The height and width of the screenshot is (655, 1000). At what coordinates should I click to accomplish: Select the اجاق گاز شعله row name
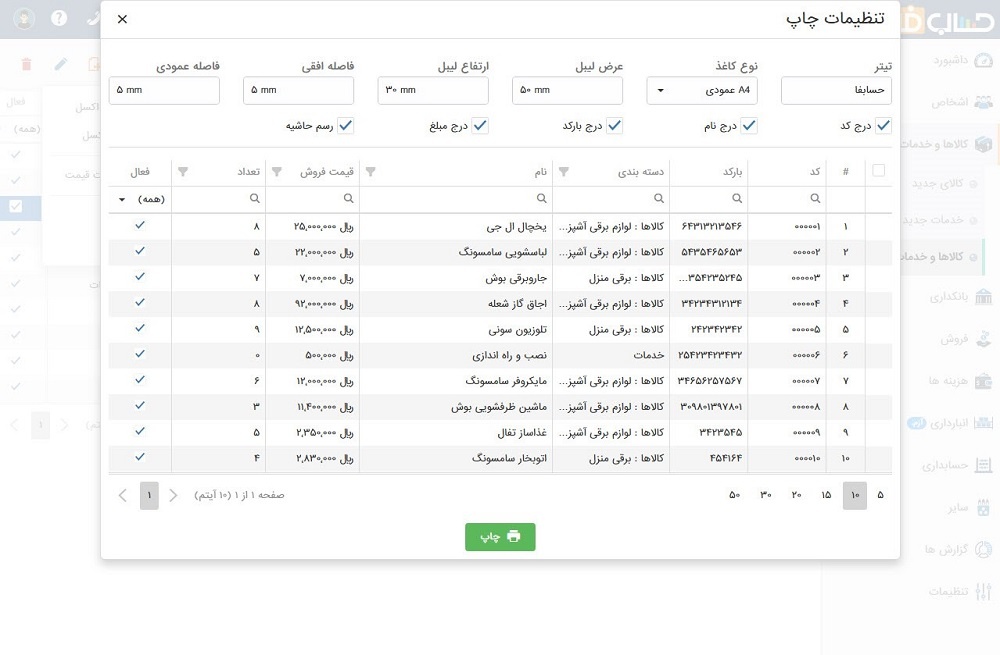click(x=517, y=304)
